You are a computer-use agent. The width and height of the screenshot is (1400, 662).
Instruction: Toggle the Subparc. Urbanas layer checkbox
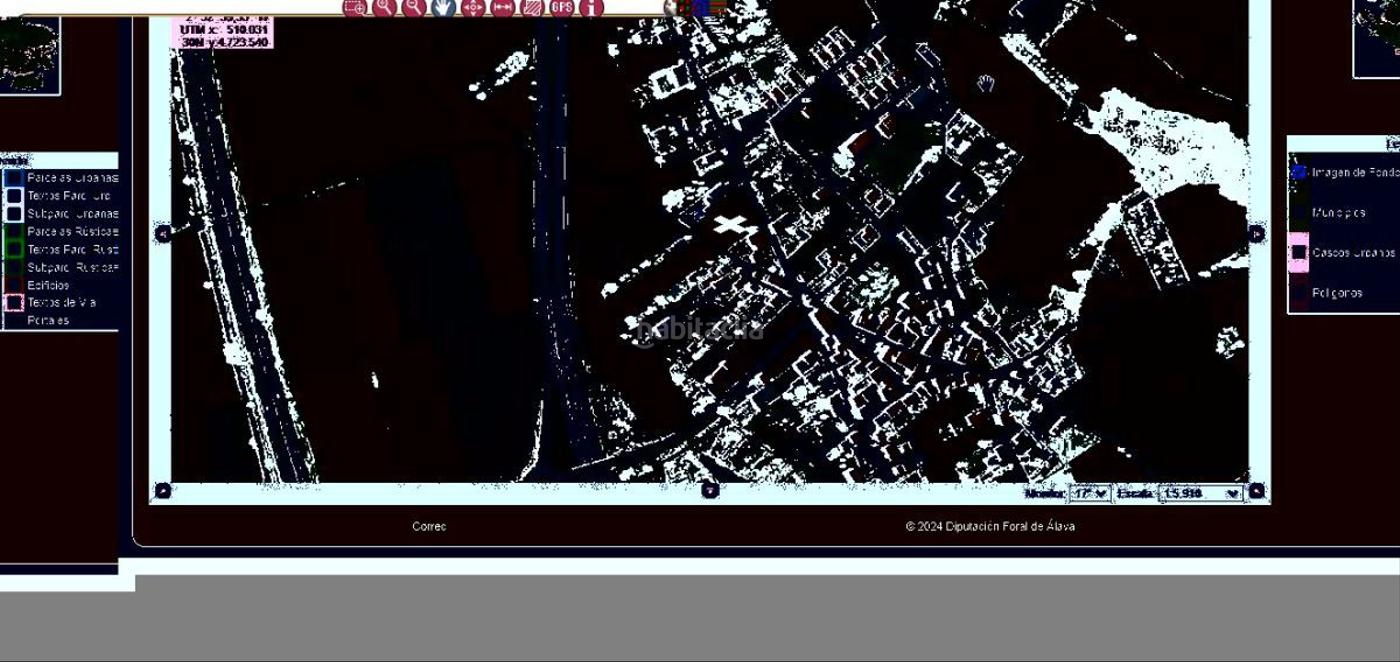coord(14,214)
